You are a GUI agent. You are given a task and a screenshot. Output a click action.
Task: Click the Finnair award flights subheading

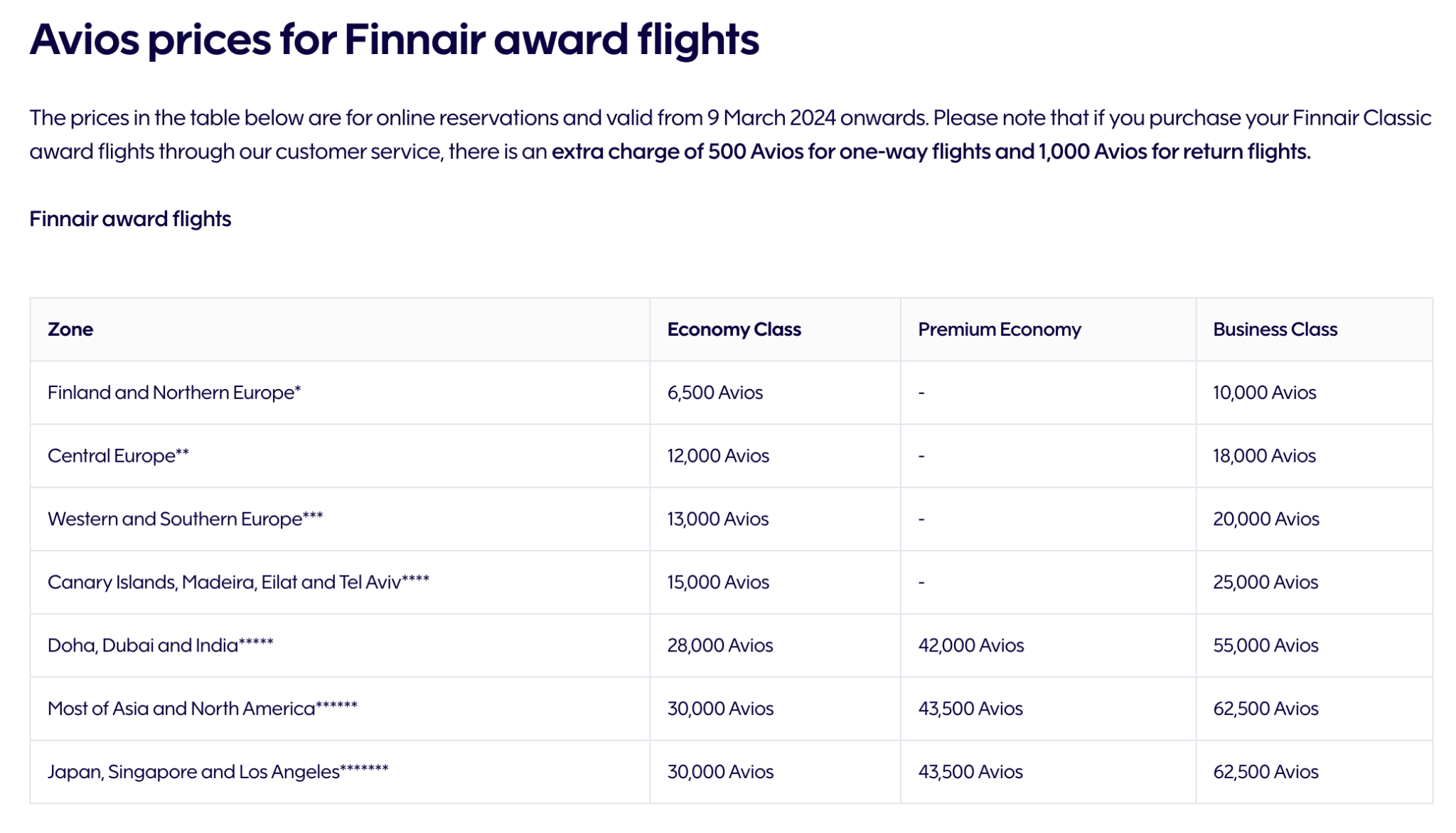(x=130, y=219)
